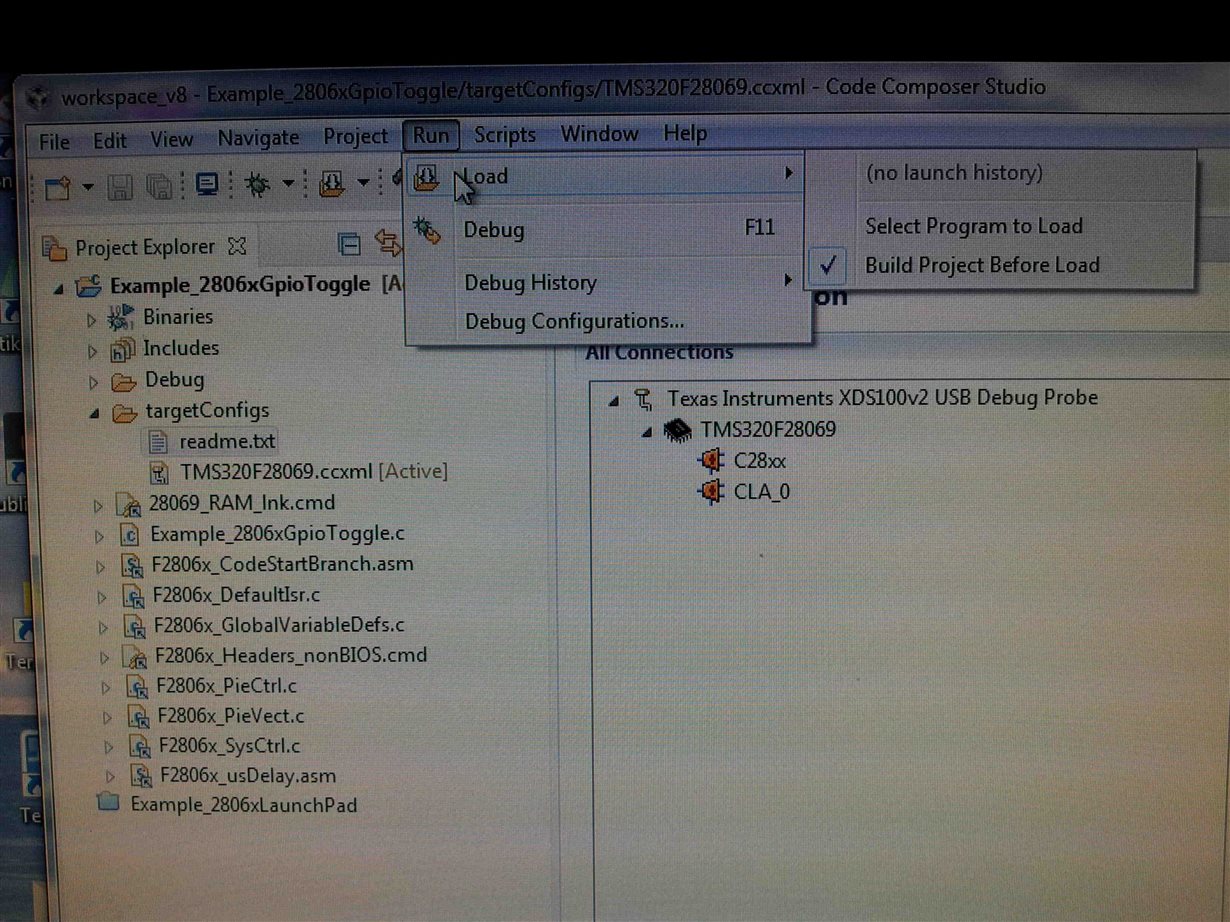Open the Debug History submenu
Image resolution: width=1230 pixels, height=922 pixels.
pos(607,283)
